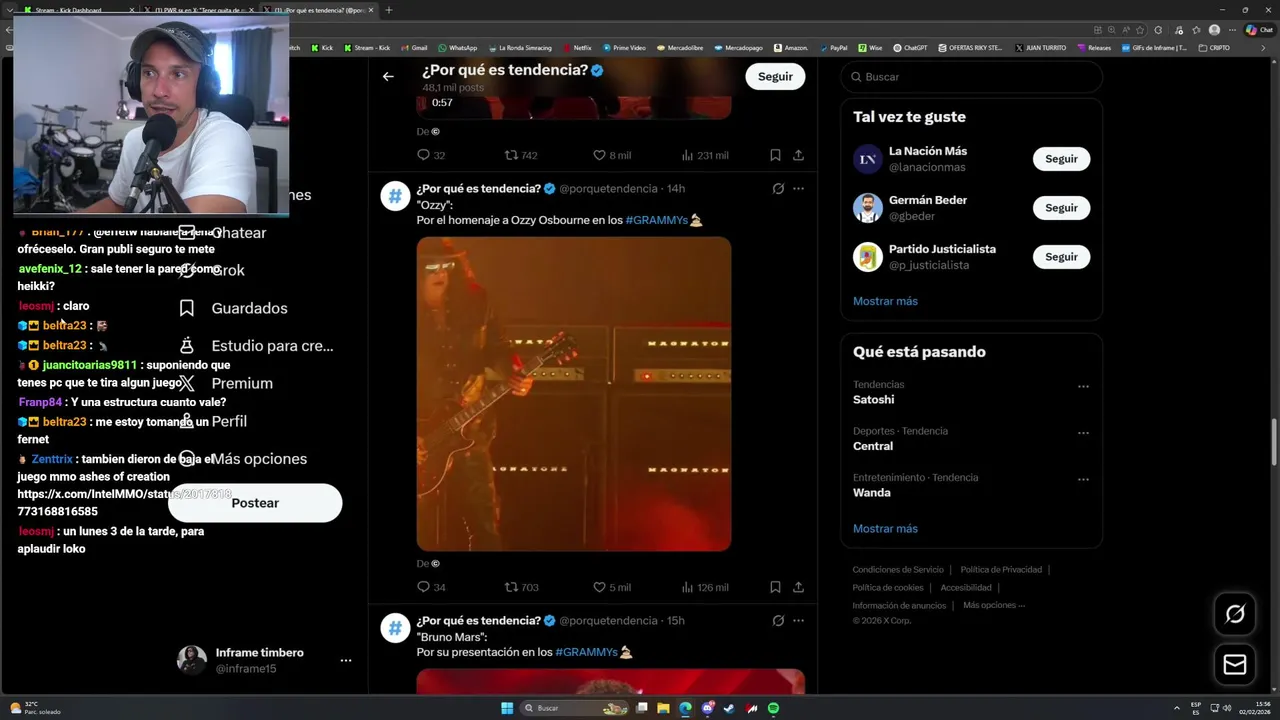Screen dimensions: 1280x720
Task: Open the Wanda trending topic
Action: 872,493
